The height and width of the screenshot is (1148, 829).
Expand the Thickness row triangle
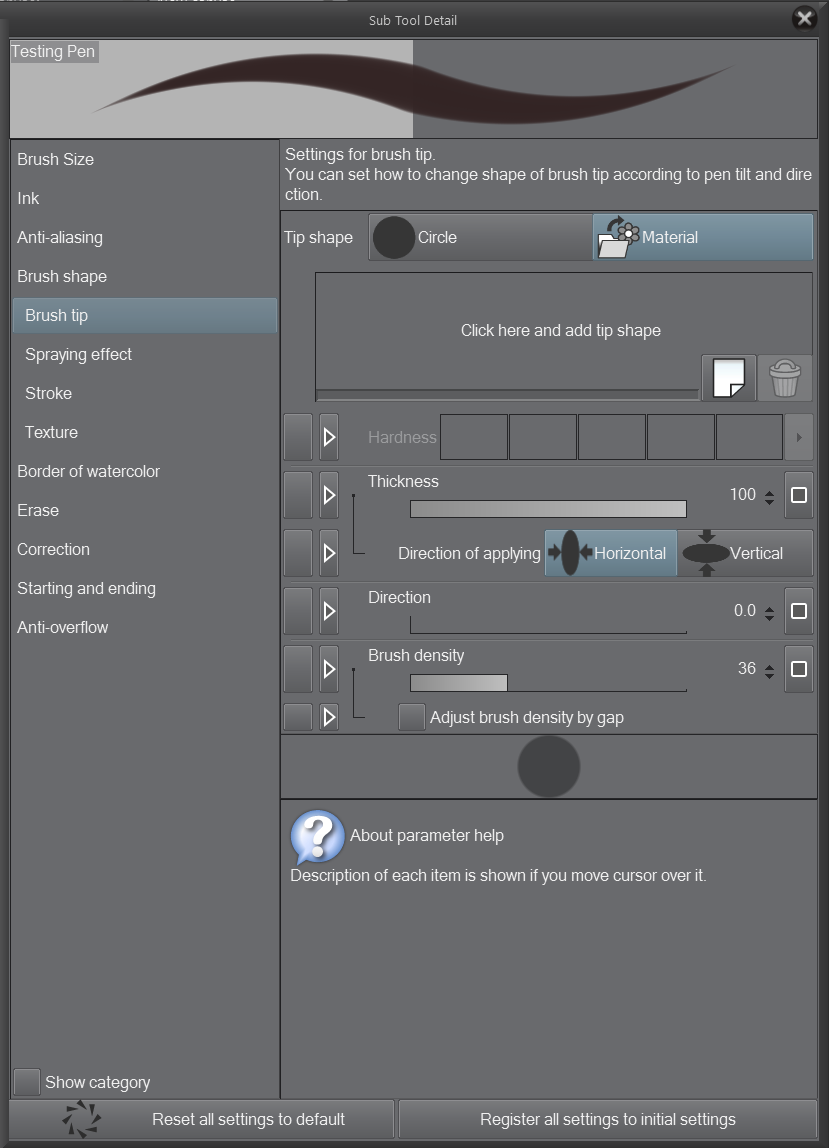[329, 496]
